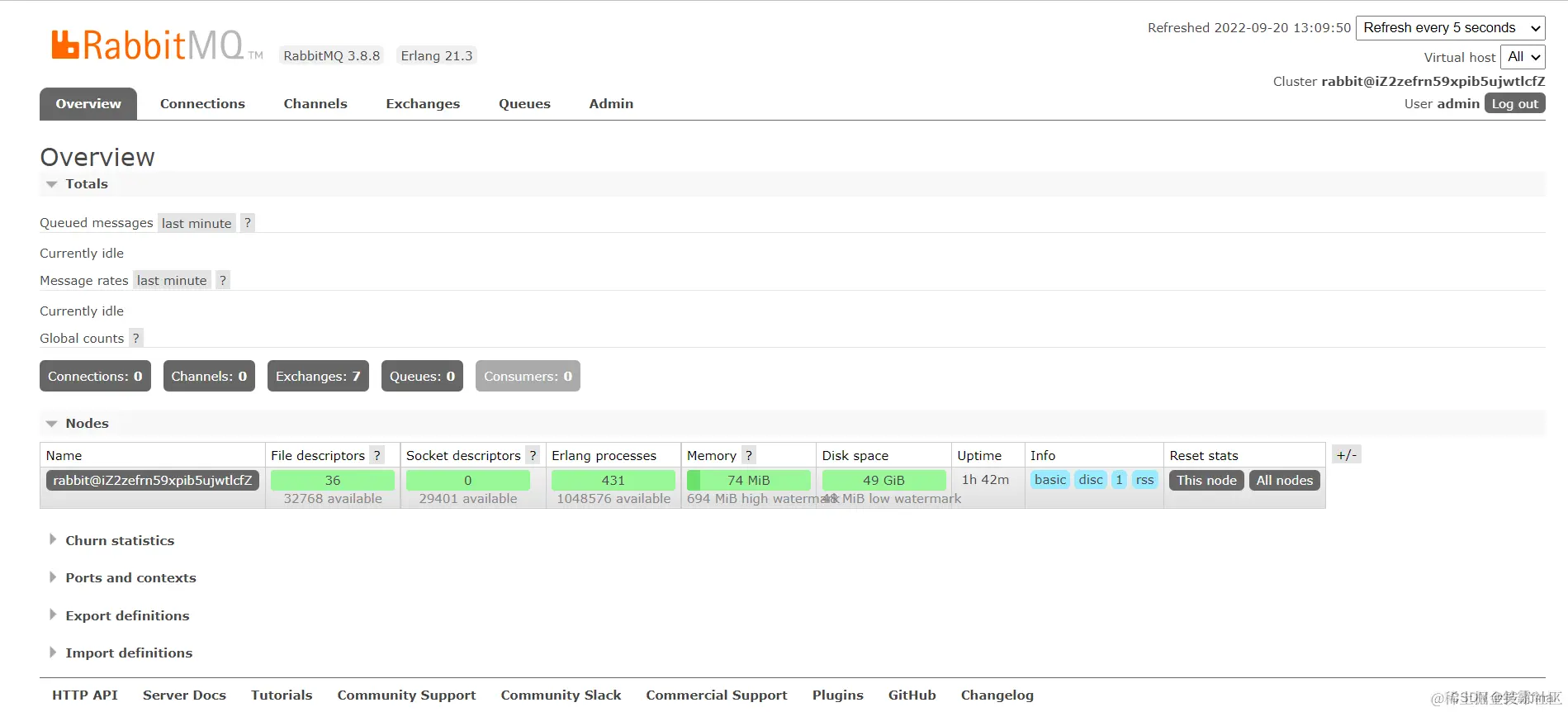Switch to the Channels tab
This screenshot has height=712, width=1568.
tap(315, 104)
